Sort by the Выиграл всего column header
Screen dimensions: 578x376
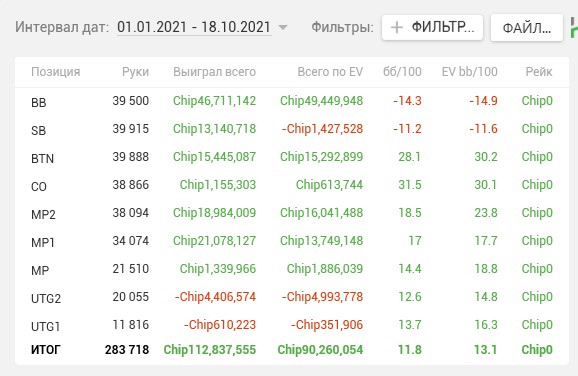(215, 72)
